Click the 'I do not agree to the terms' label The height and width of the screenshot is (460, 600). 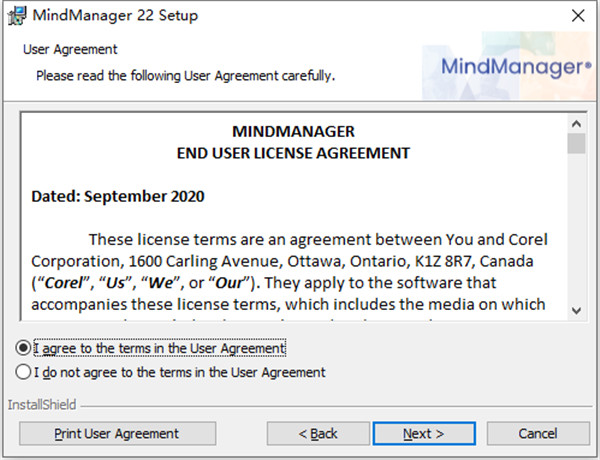pos(179,372)
